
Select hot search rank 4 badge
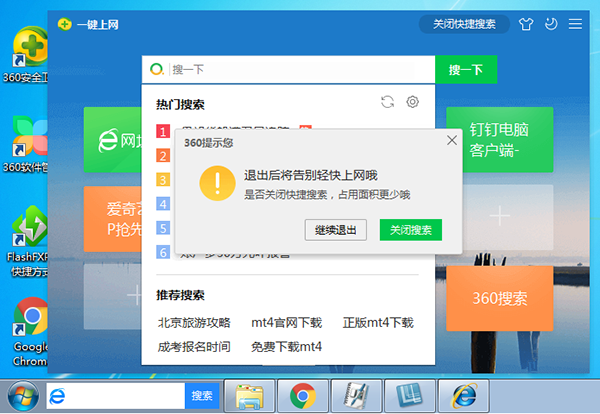(163, 204)
